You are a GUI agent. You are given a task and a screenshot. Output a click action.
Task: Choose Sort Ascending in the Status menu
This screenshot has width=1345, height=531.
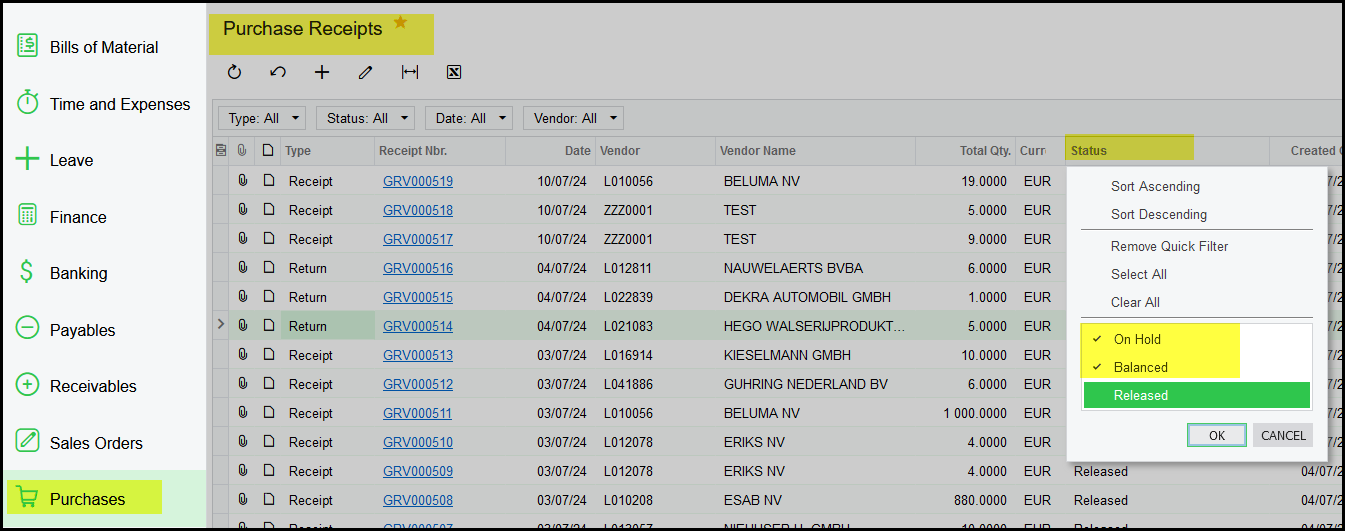[1155, 186]
